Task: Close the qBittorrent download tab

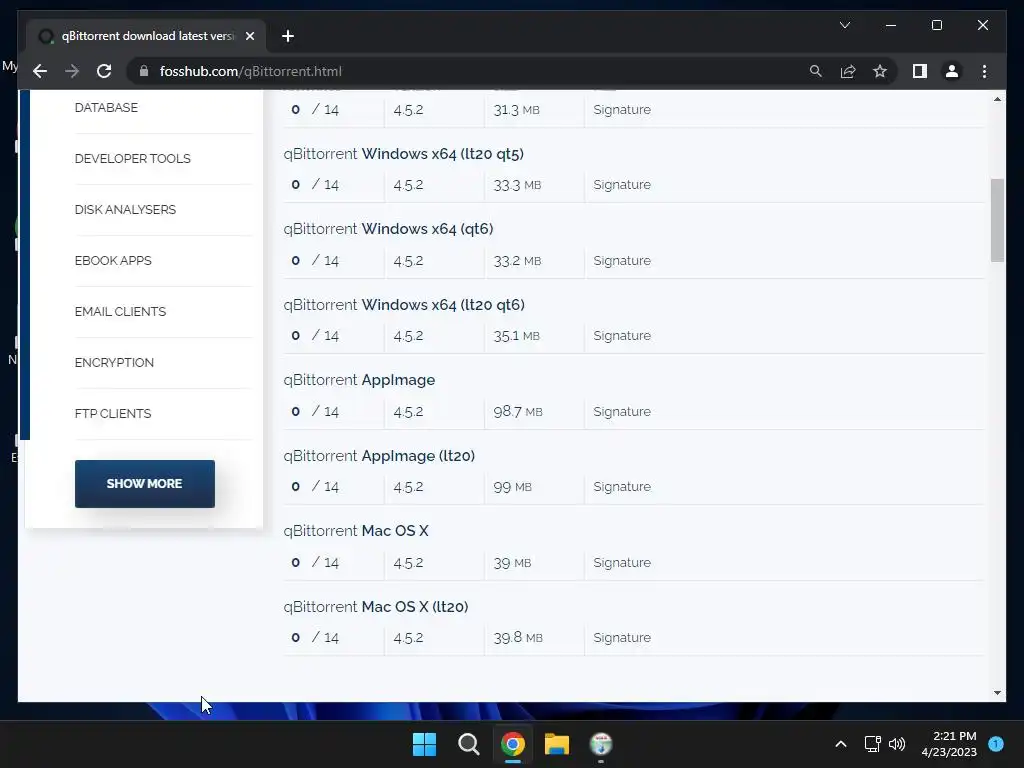Action: coord(249,36)
